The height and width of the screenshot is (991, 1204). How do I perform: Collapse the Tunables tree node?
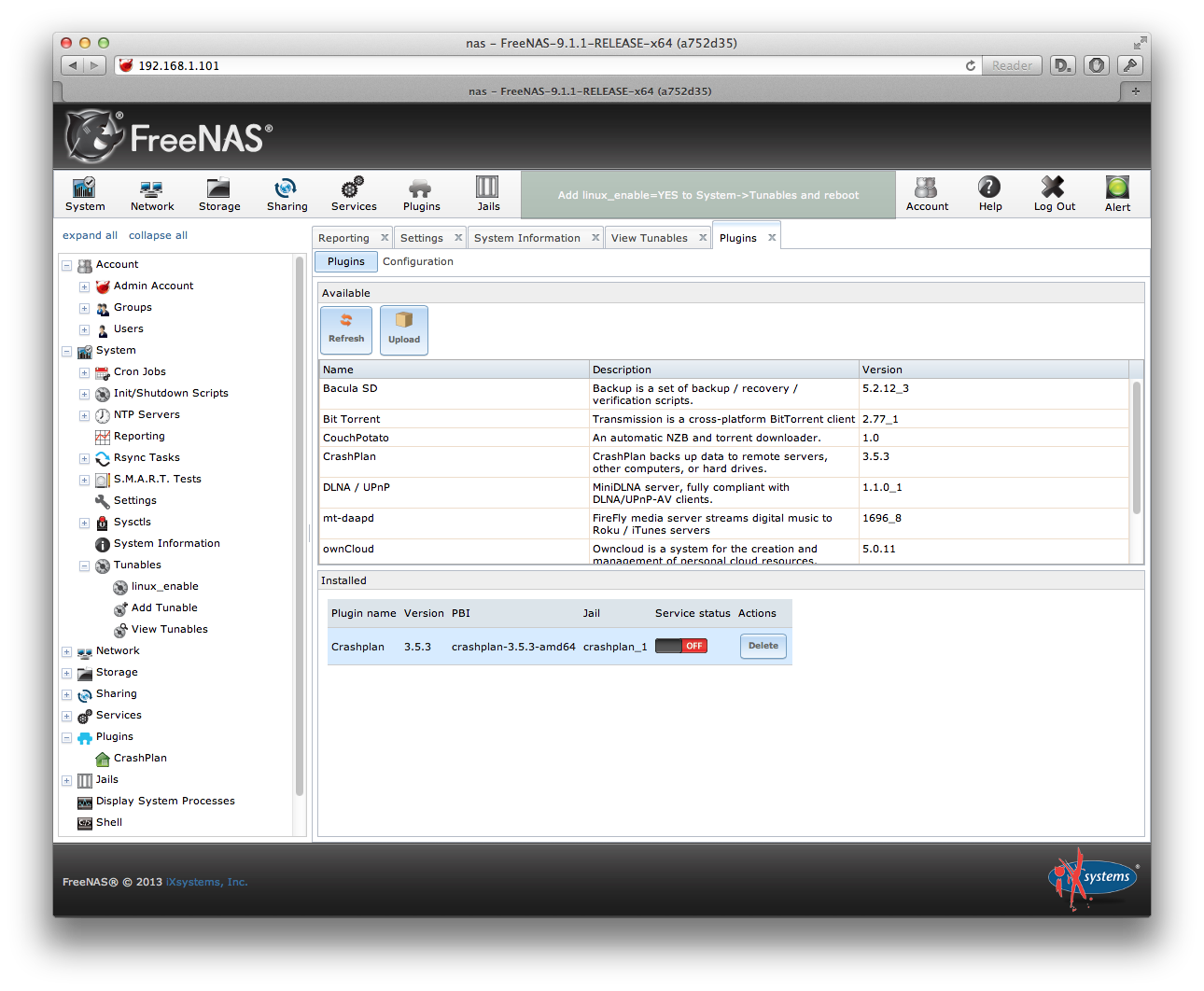coord(84,565)
